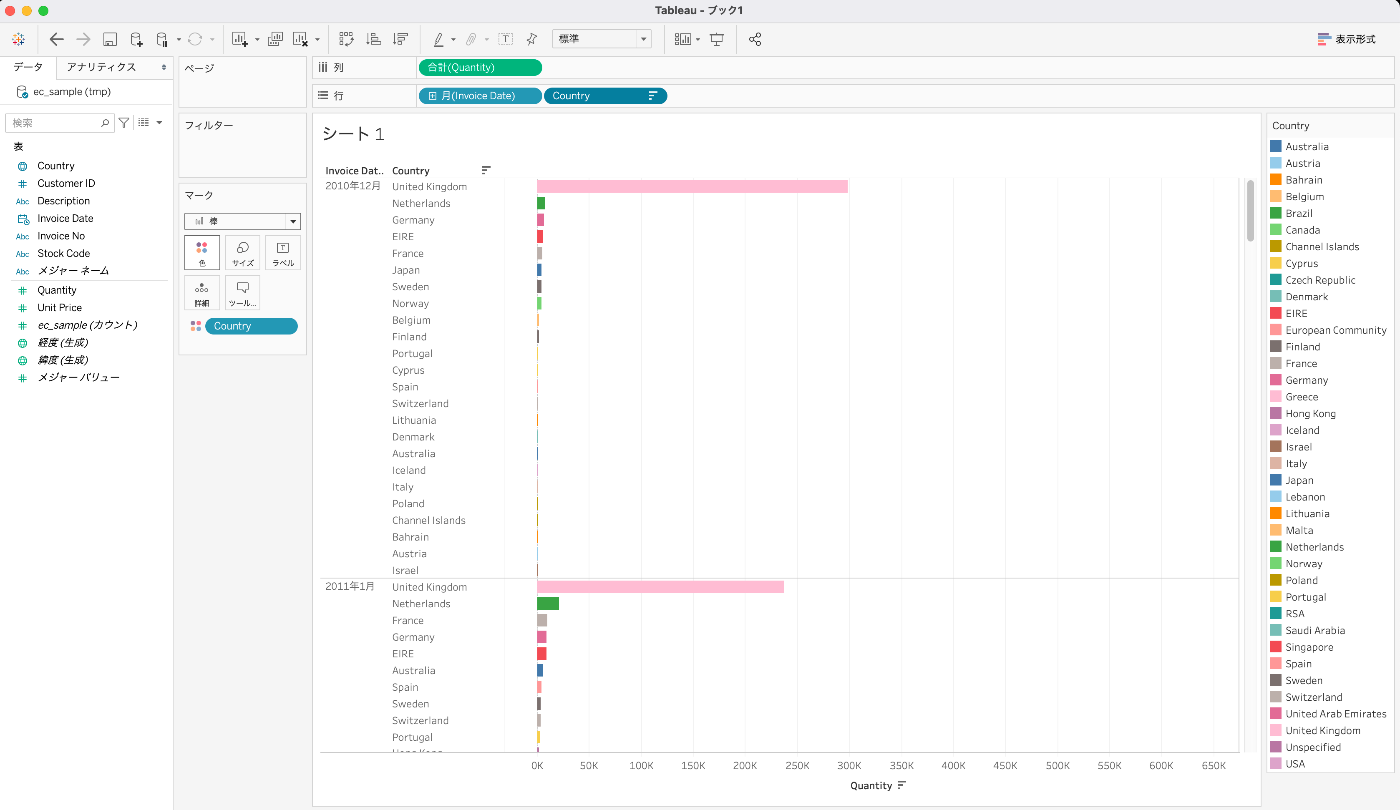Click the run update refresh icon
Viewport: 1400px width, 810px height.
pyautogui.click(x=195, y=39)
